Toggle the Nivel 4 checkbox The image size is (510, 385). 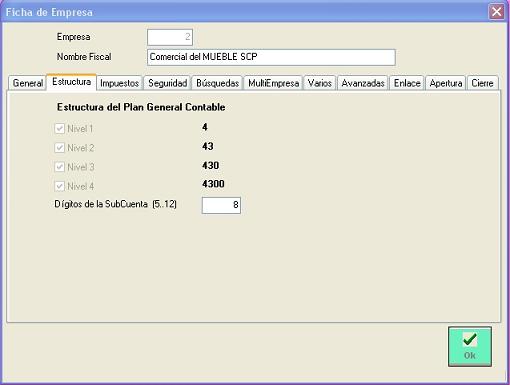(59, 186)
